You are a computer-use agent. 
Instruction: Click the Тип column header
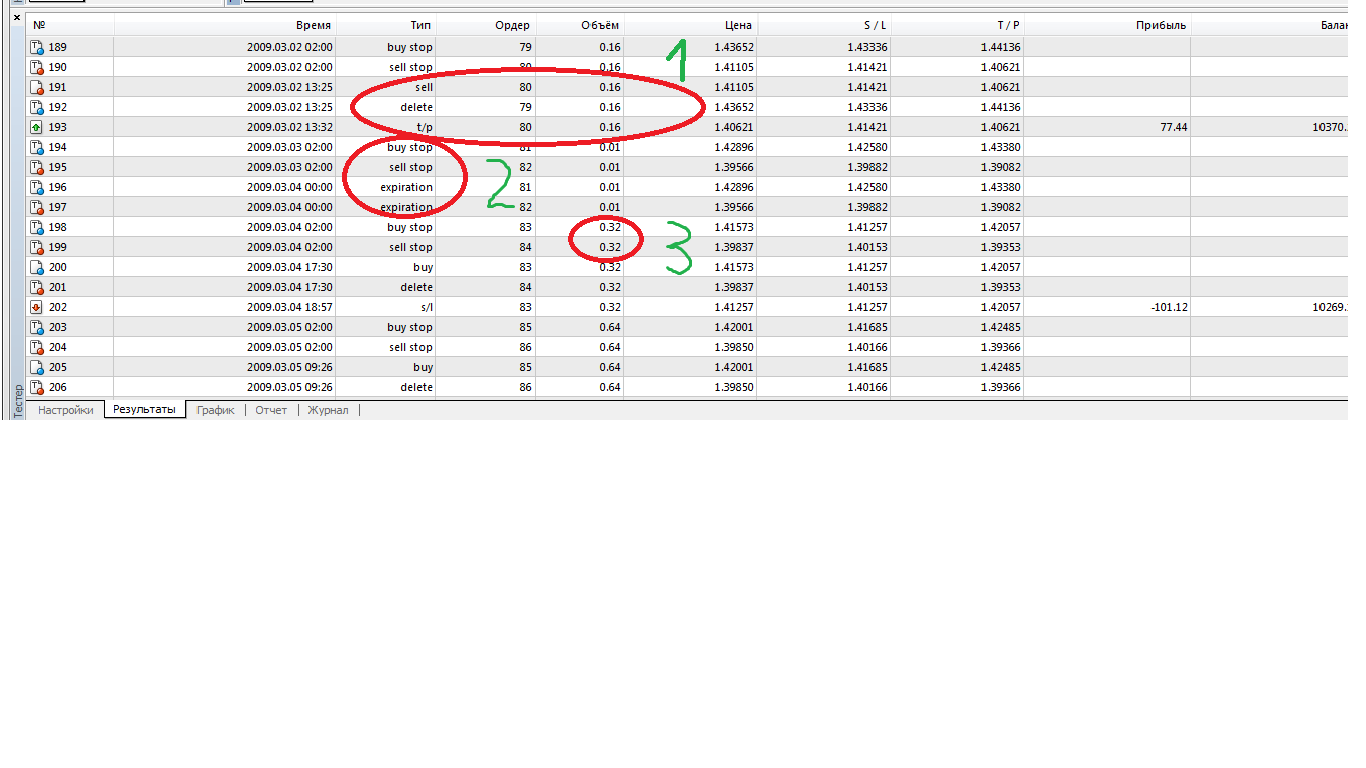386,25
